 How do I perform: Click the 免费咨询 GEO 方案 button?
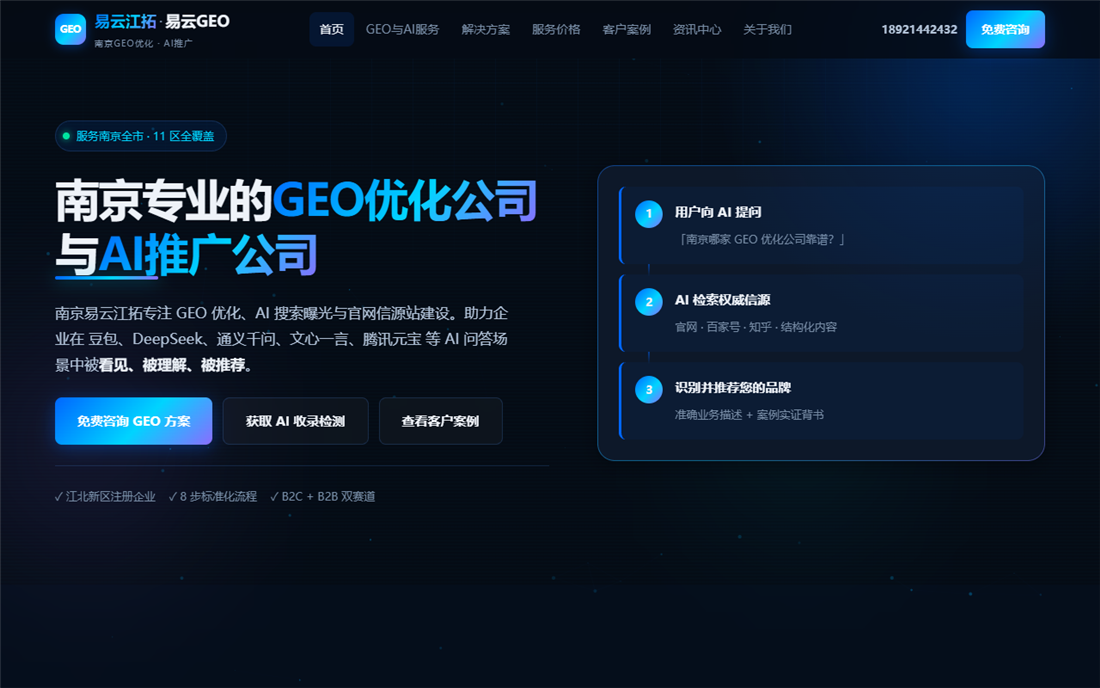tap(133, 421)
